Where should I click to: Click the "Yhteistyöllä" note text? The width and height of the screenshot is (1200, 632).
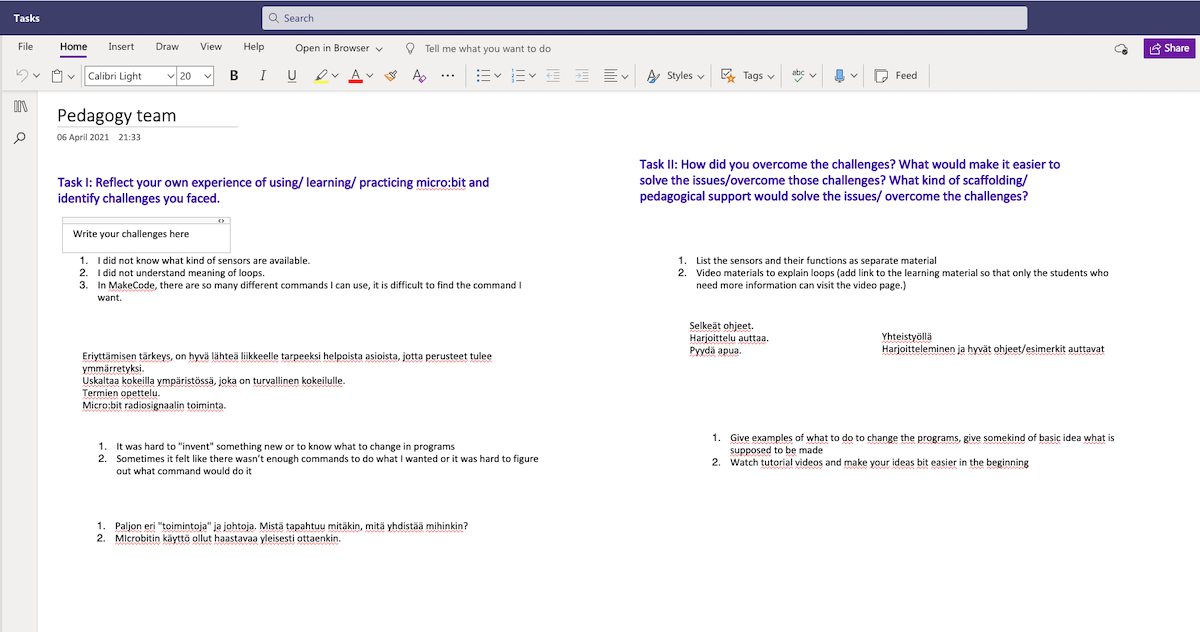[x=906, y=337]
